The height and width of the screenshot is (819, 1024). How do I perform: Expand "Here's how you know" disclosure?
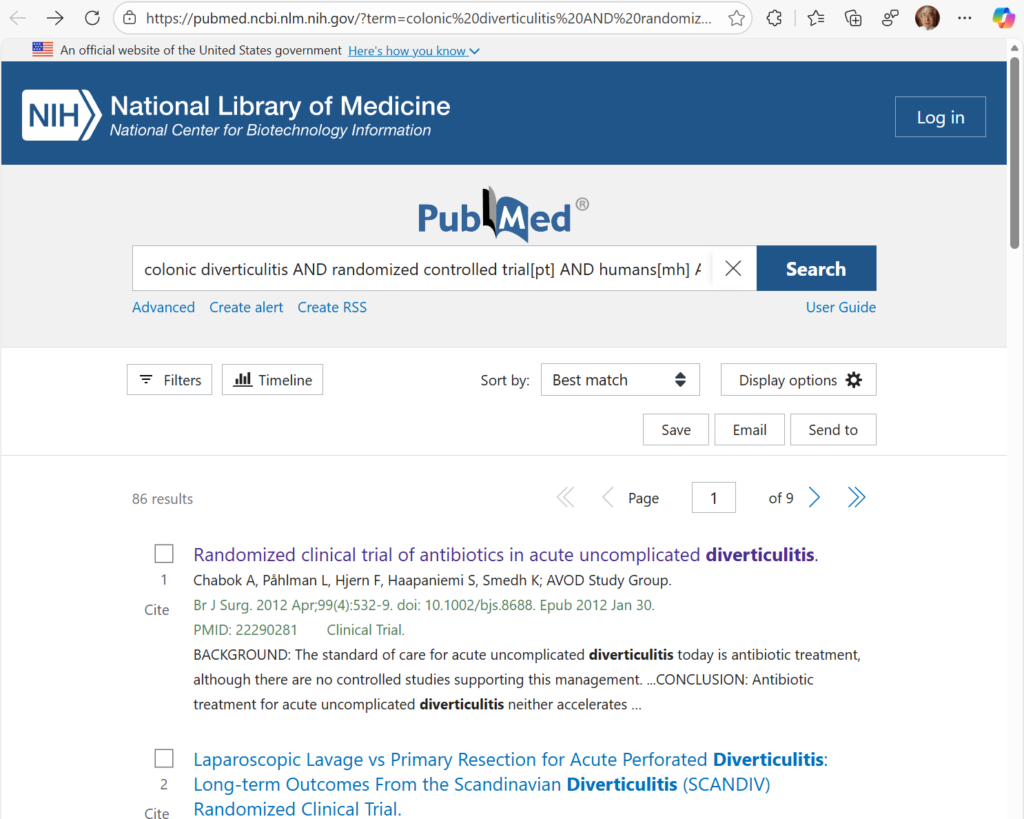(x=413, y=51)
